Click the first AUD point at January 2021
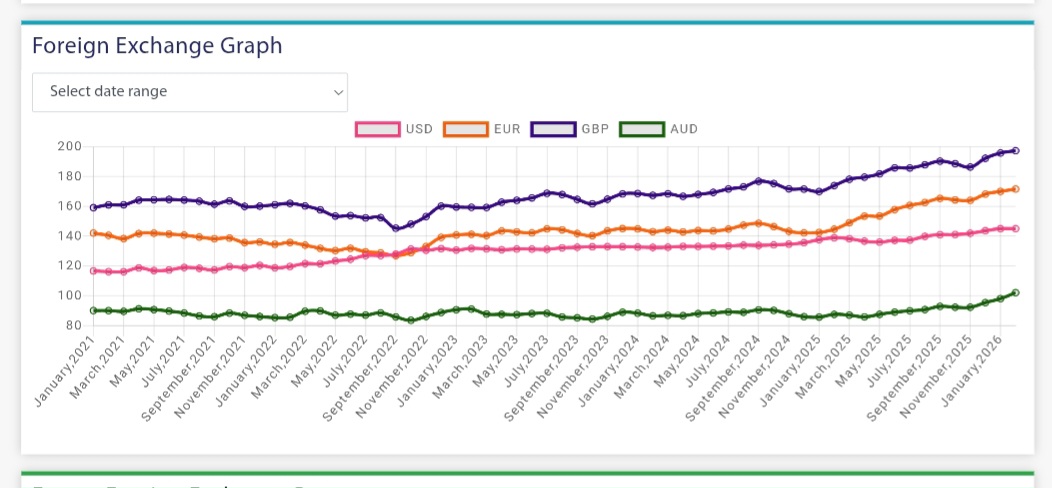This screenshot has height=488, width=1052. (94, 310)
